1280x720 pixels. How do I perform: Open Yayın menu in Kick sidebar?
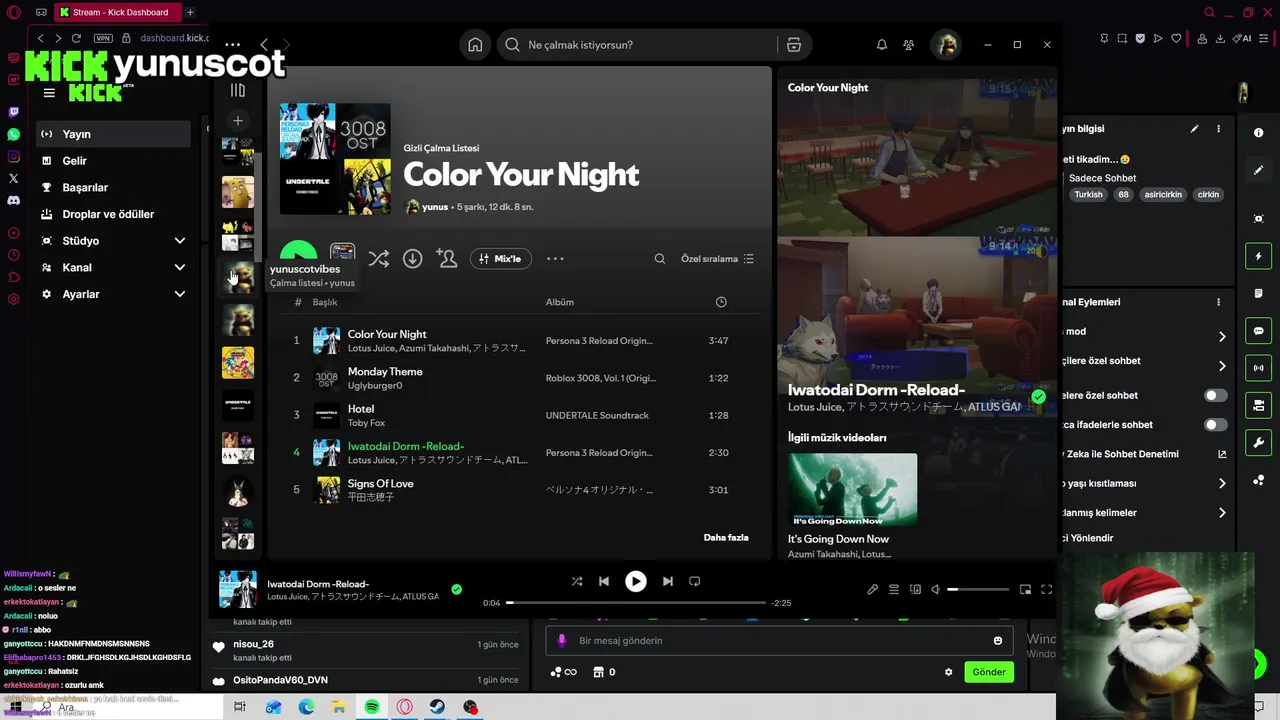click(112, 134)
